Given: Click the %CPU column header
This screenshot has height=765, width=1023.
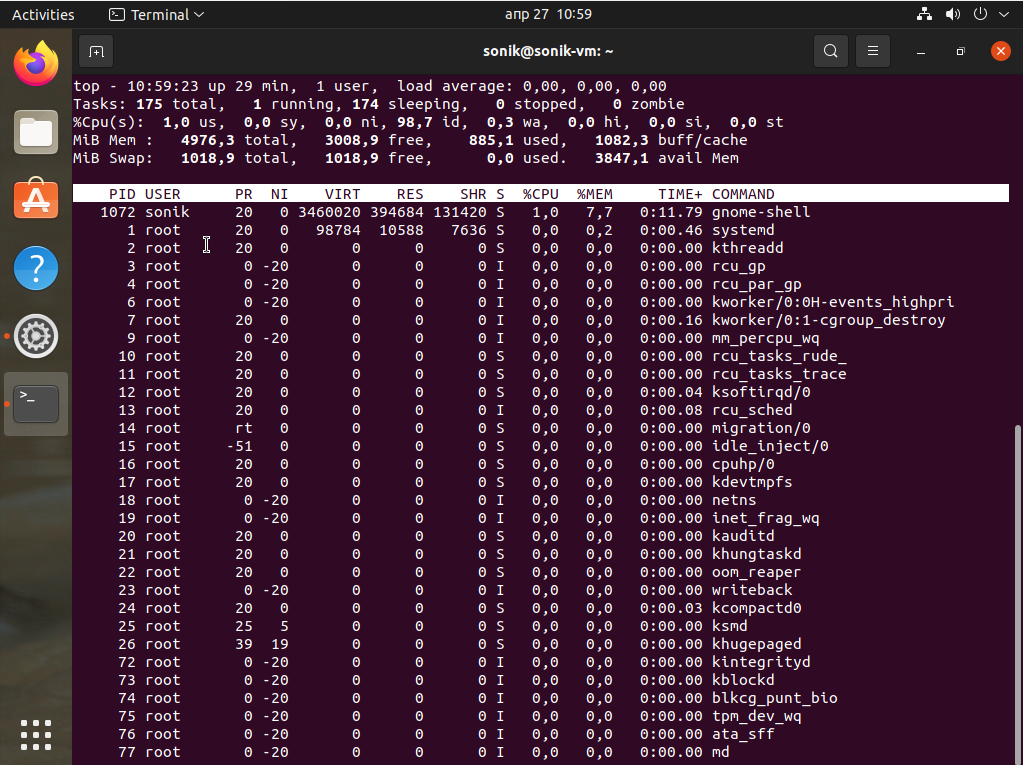Looking at the screenshot, I should [x=540, y=194].
